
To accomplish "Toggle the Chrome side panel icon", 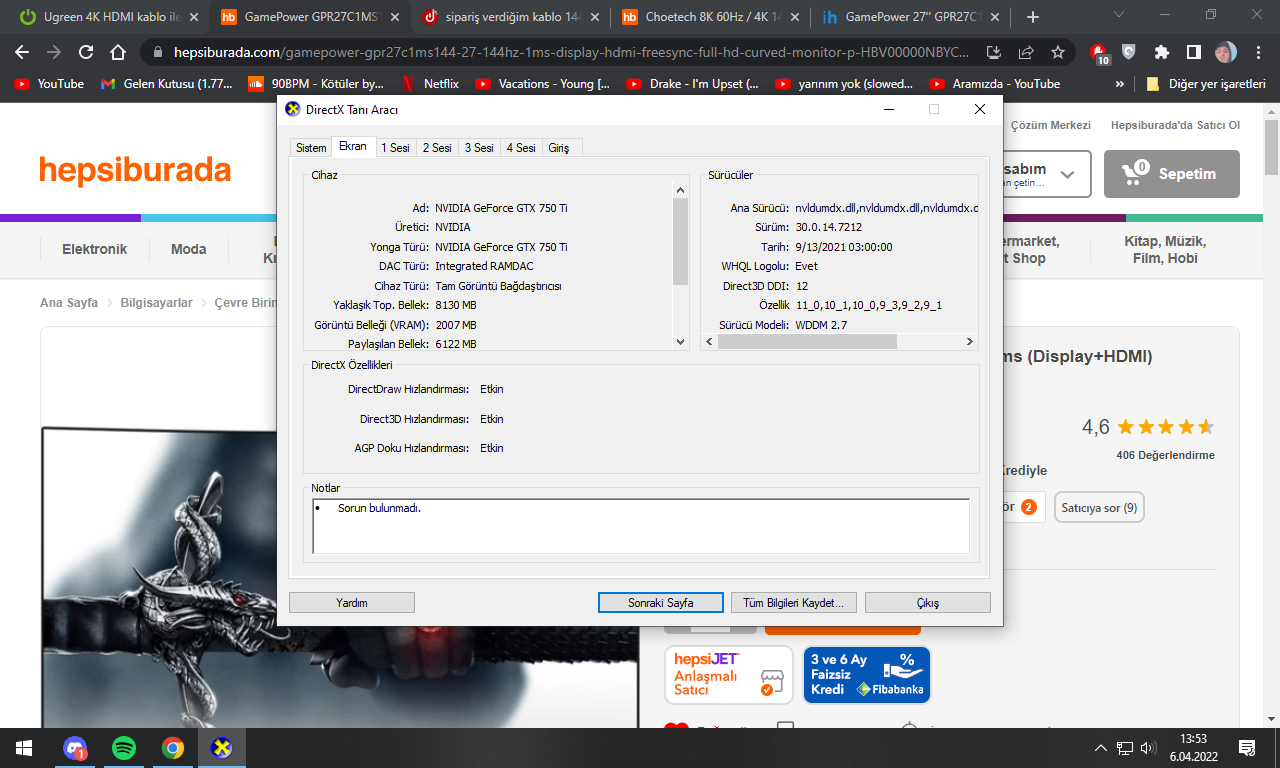I will tap(1194, 52).
